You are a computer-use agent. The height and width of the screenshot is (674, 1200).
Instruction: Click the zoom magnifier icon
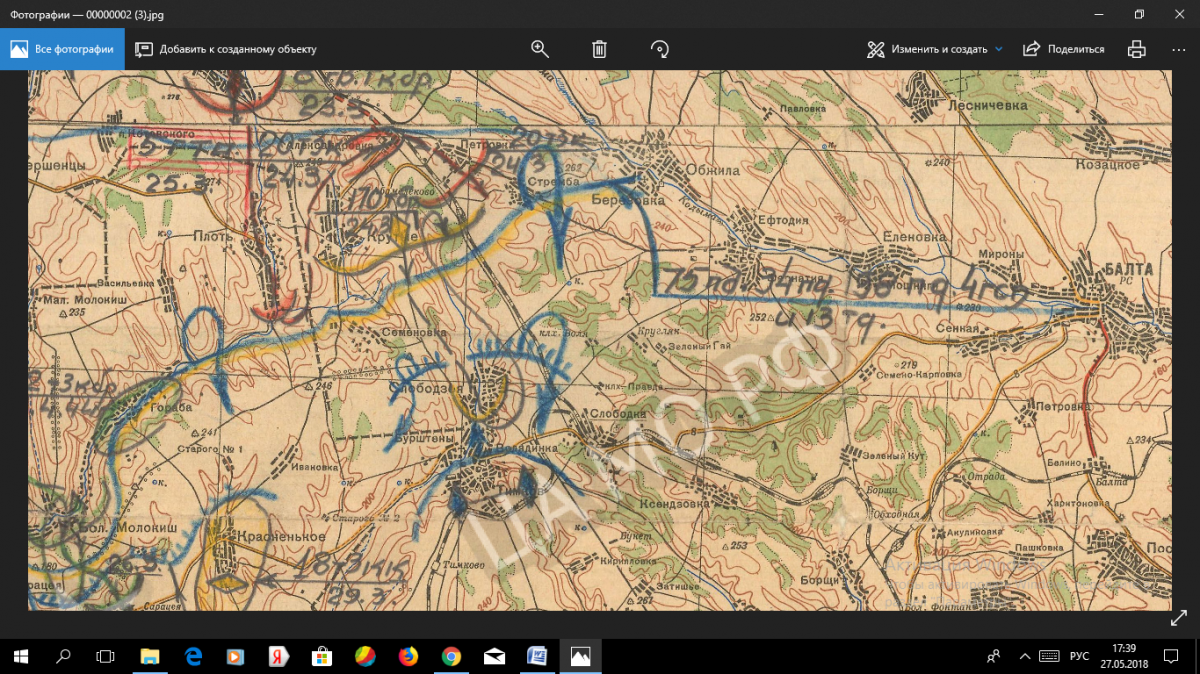click(540, 49)
